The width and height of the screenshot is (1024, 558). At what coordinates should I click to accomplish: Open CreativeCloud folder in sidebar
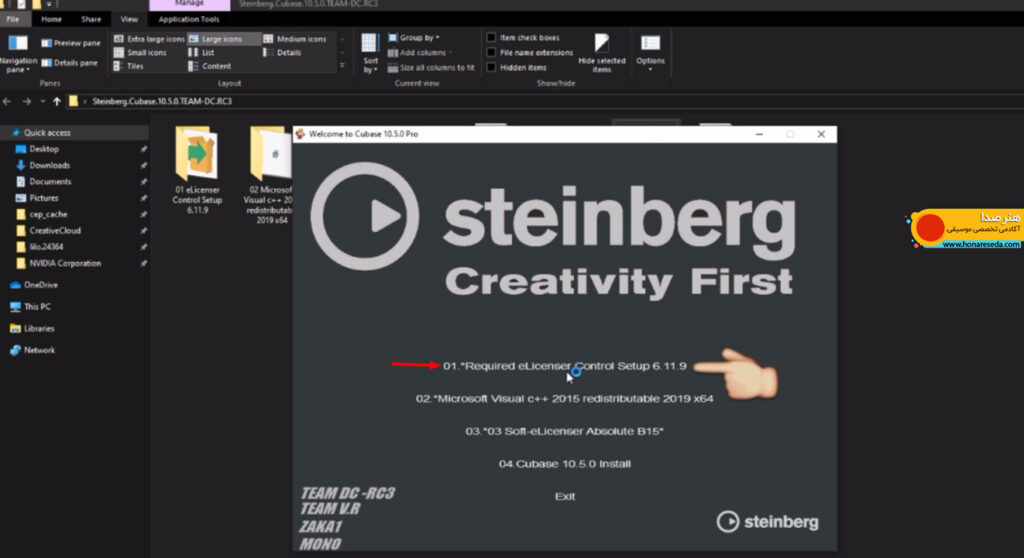(55, 231)
